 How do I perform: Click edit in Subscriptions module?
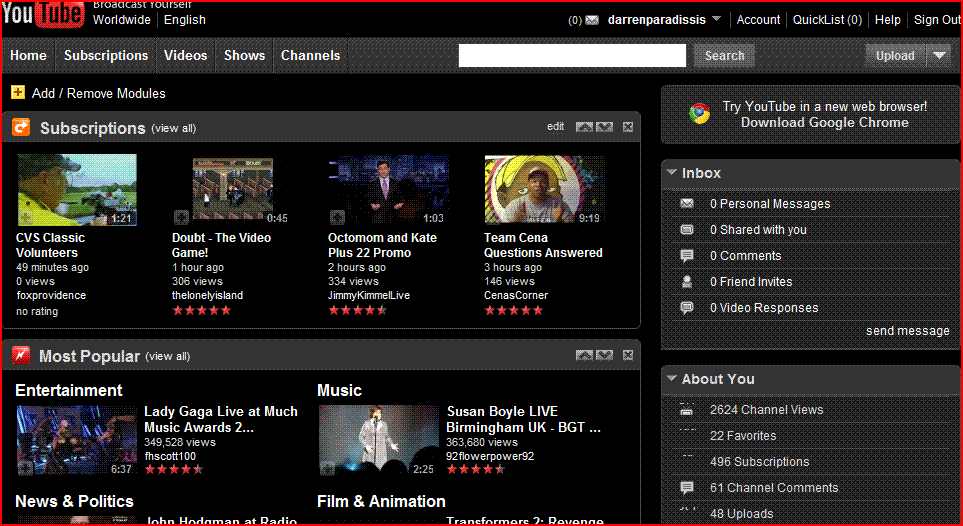(x=555, y=127)
